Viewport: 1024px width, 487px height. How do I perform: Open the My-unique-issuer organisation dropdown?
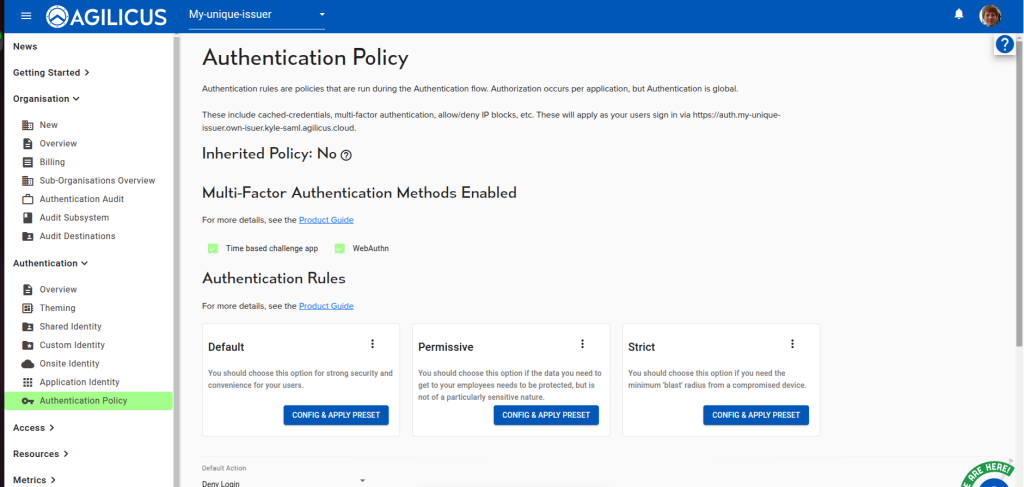(x=257, y=15)
